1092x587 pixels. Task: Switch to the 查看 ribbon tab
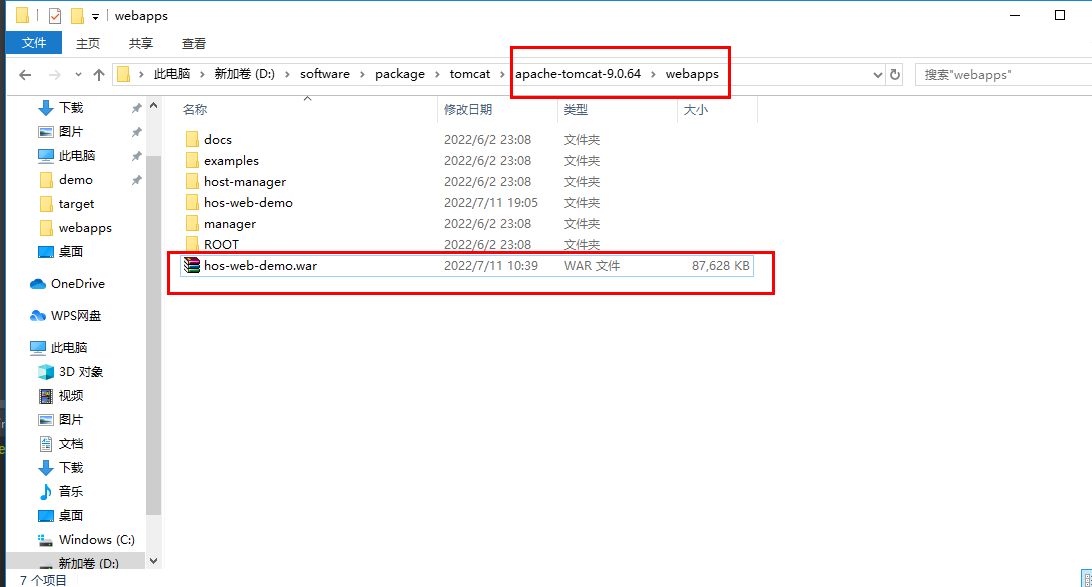pos(194,43)
